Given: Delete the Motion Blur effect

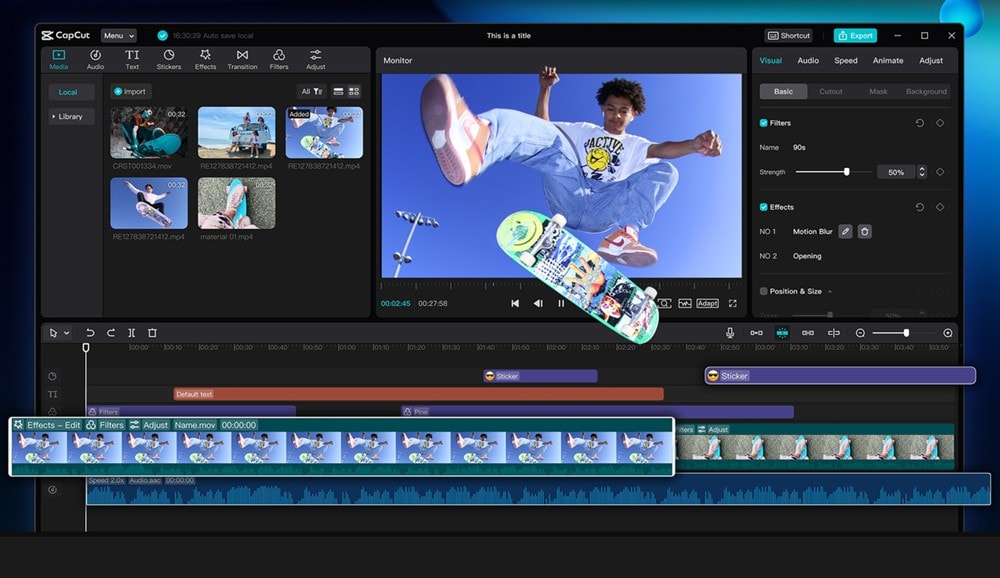Looking at the screenshot, I should [865, 231].
